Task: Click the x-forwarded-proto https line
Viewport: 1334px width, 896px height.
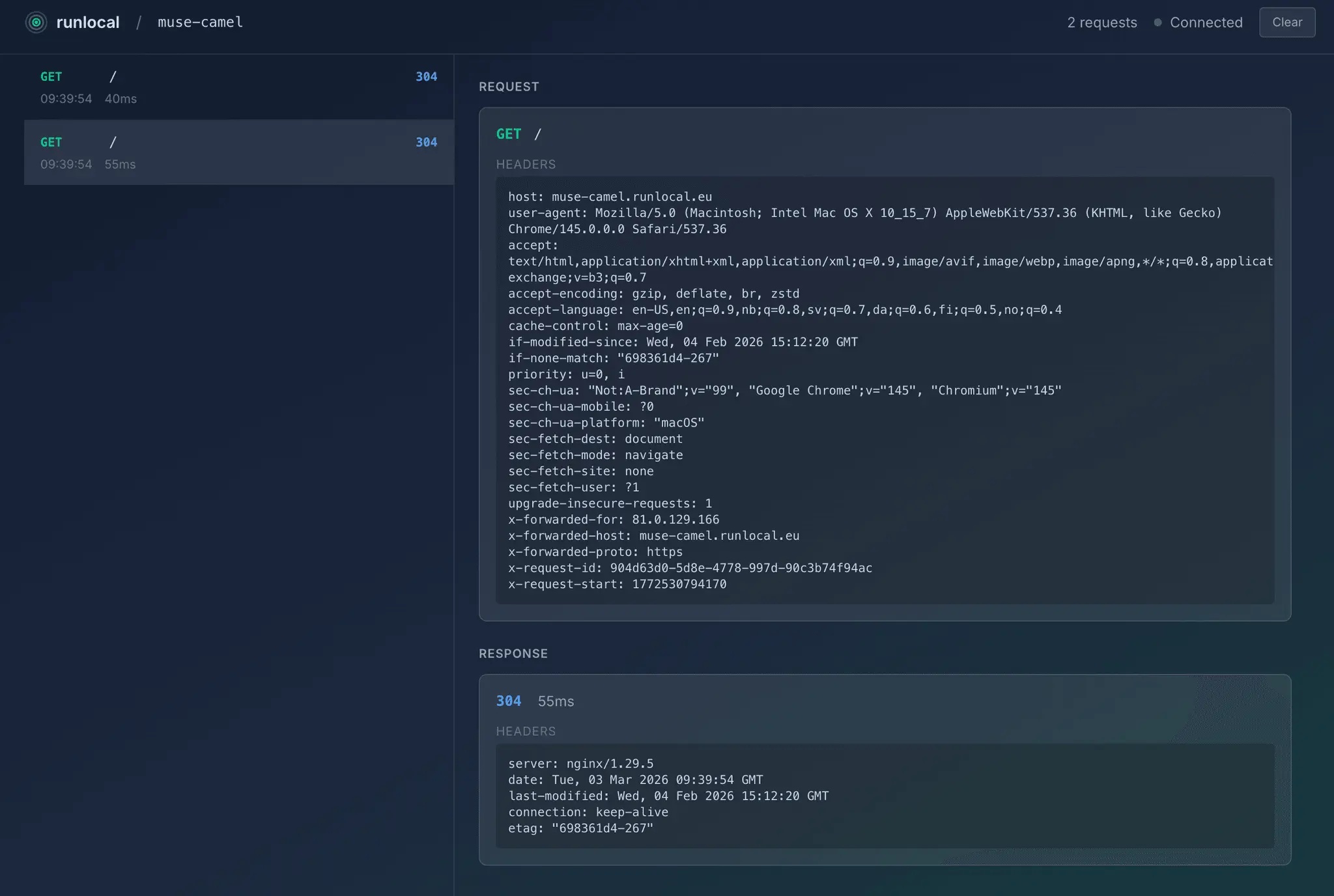Action: point(595,552)
